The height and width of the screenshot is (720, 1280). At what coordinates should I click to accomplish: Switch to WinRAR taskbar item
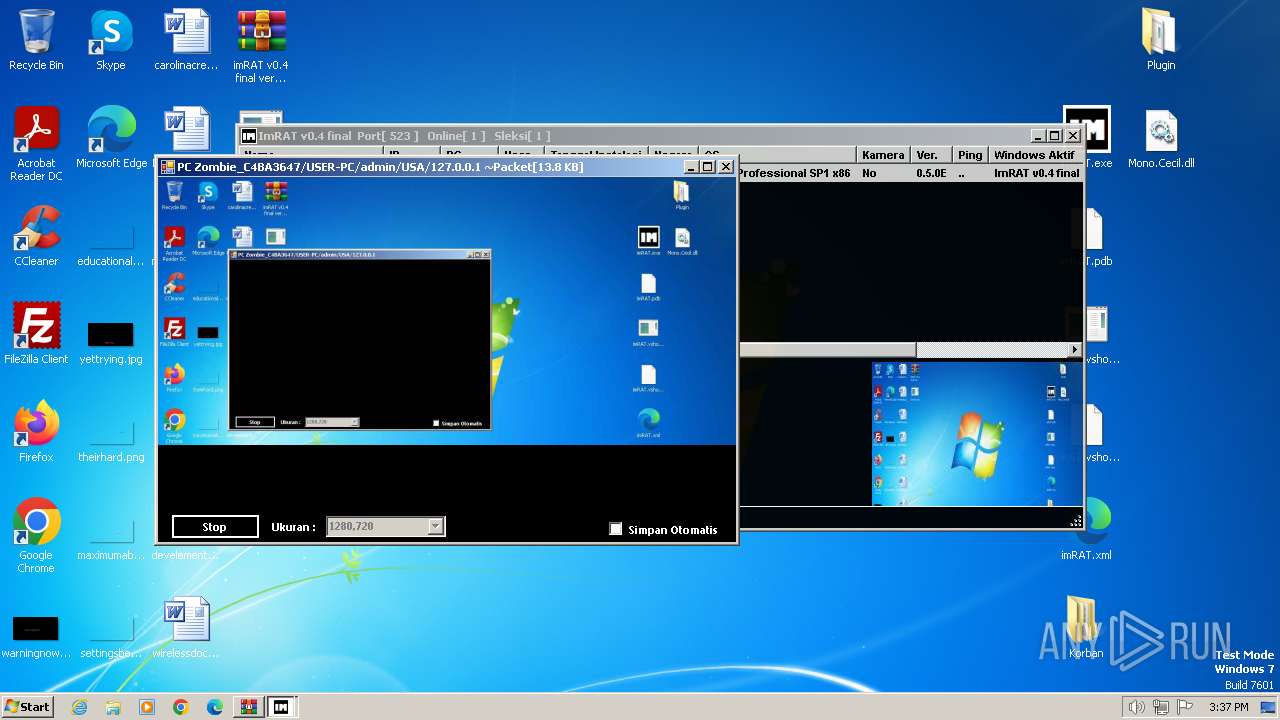pos(248,707)
